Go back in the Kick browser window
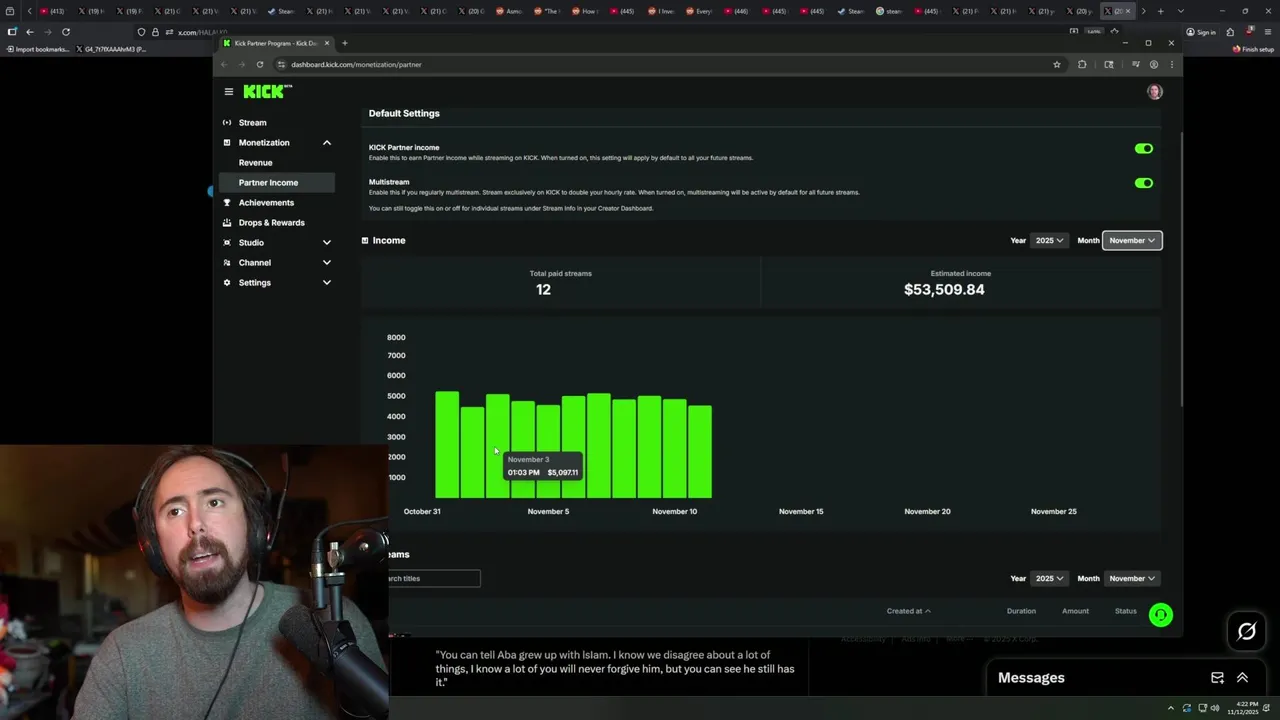1280x720 pixels. point(224,64)
